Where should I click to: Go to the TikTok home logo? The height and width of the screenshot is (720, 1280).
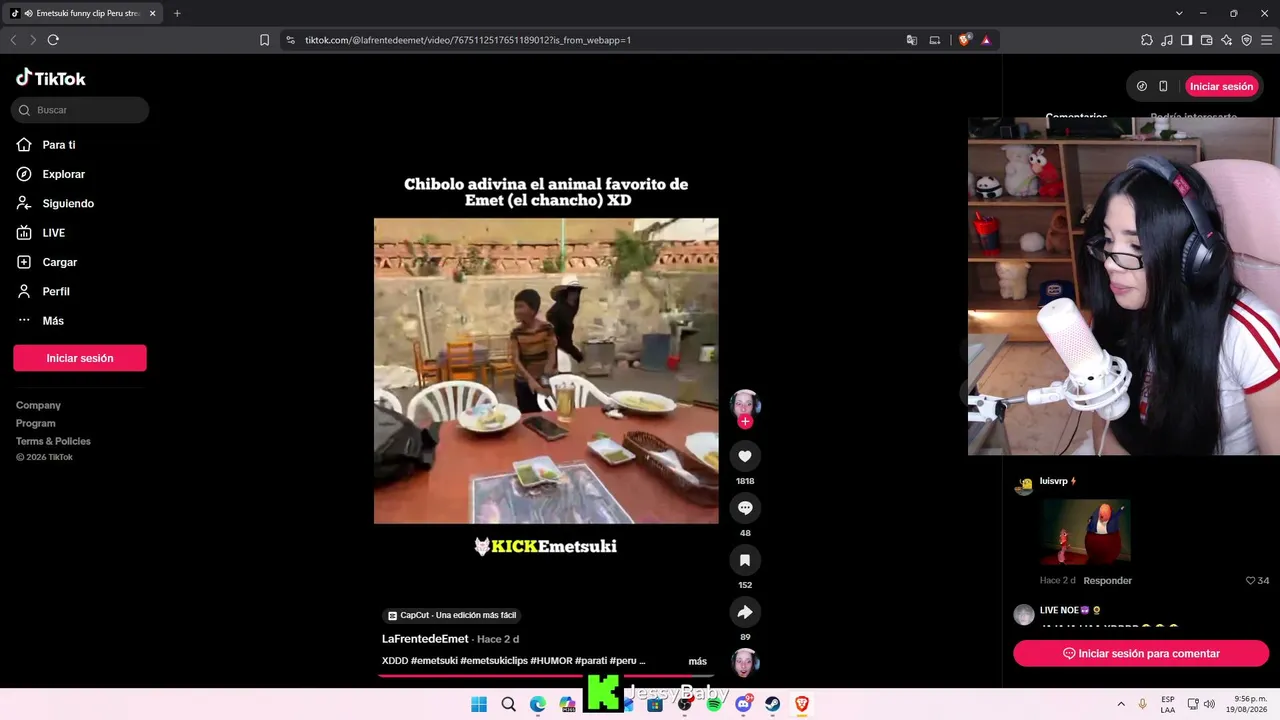point(51,78)
